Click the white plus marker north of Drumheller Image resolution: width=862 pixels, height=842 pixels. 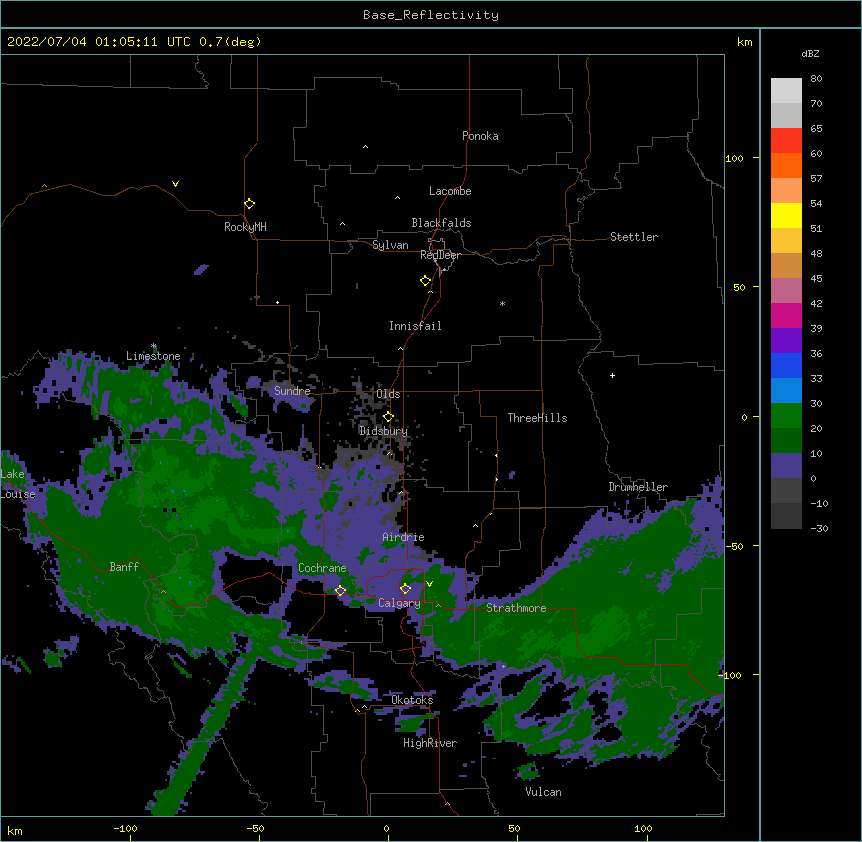(x=612, y=375)
